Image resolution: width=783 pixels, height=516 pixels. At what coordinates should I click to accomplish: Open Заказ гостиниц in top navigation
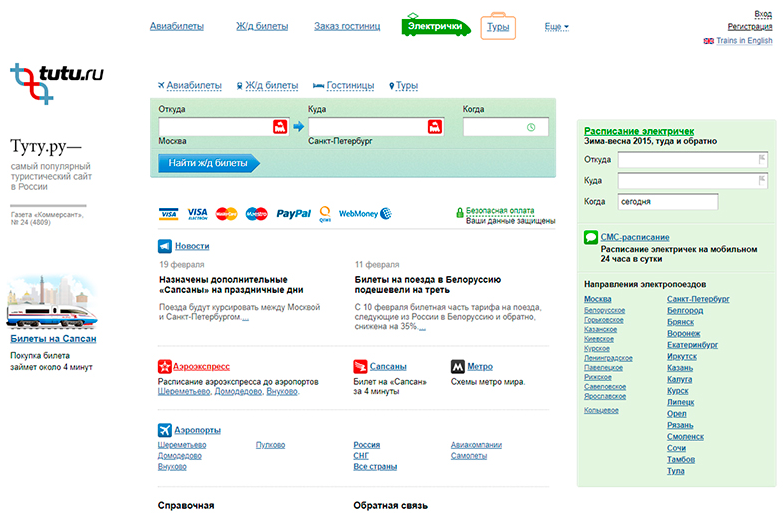[x=347, y=26]
